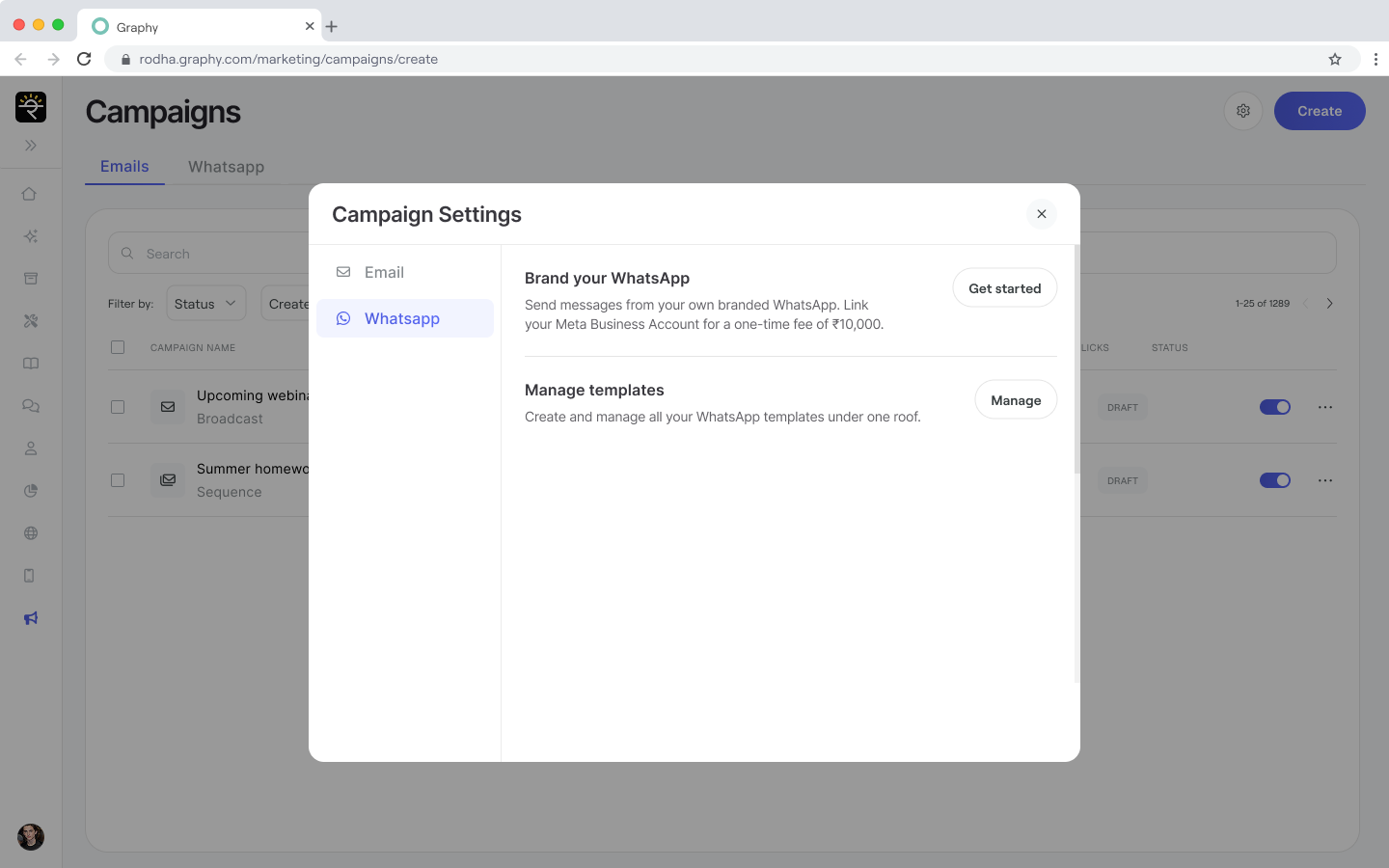Check the select-all campaigns checkbox
This screenshot has width=1389, height=868.
click(x=118, y=347)
